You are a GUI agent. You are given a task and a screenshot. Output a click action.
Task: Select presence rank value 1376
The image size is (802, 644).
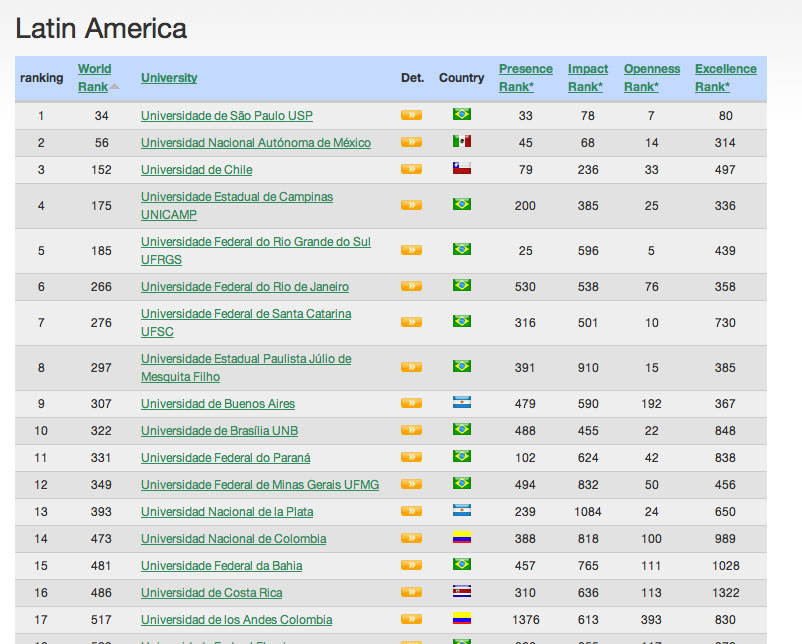point(526,620)
